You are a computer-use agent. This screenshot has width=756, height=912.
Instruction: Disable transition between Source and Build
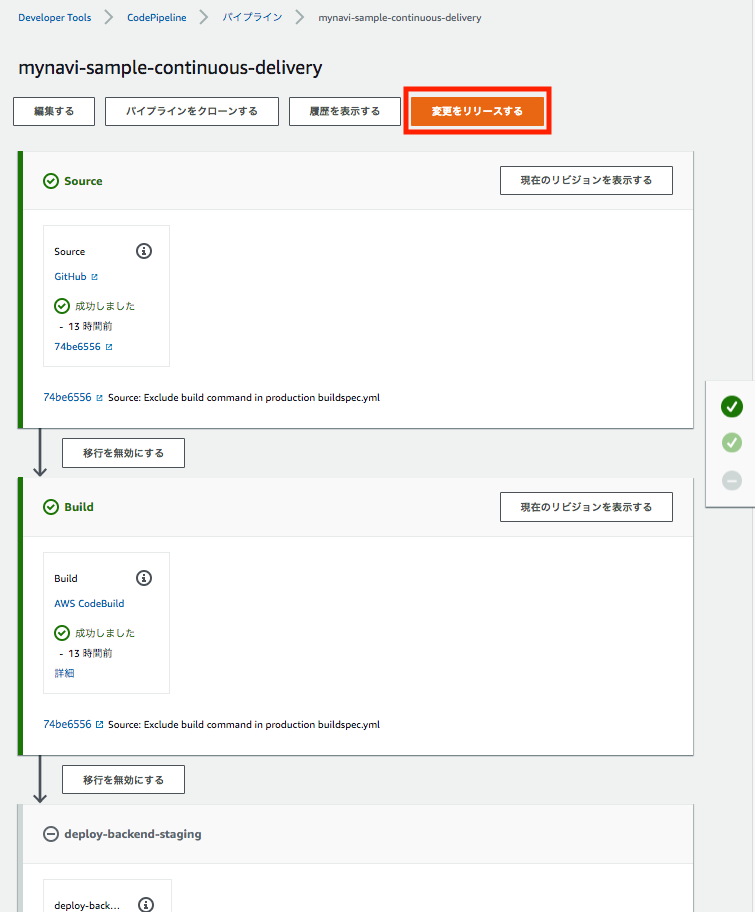click(x=123, y=453)
